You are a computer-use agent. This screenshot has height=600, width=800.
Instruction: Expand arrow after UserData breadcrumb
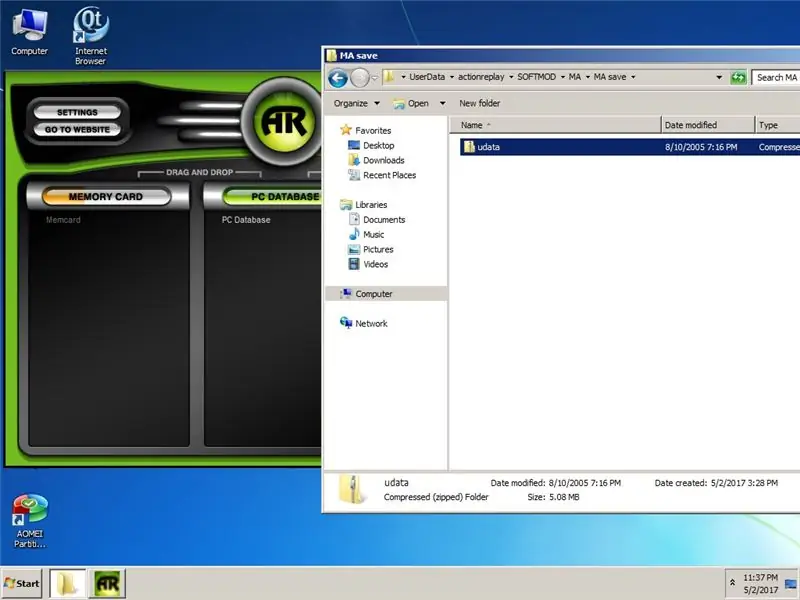click(452, 77)
